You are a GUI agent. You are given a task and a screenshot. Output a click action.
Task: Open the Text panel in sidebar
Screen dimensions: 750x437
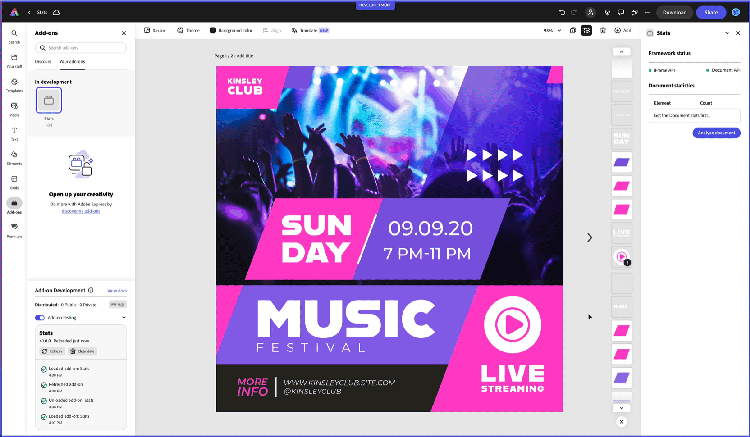14,132
